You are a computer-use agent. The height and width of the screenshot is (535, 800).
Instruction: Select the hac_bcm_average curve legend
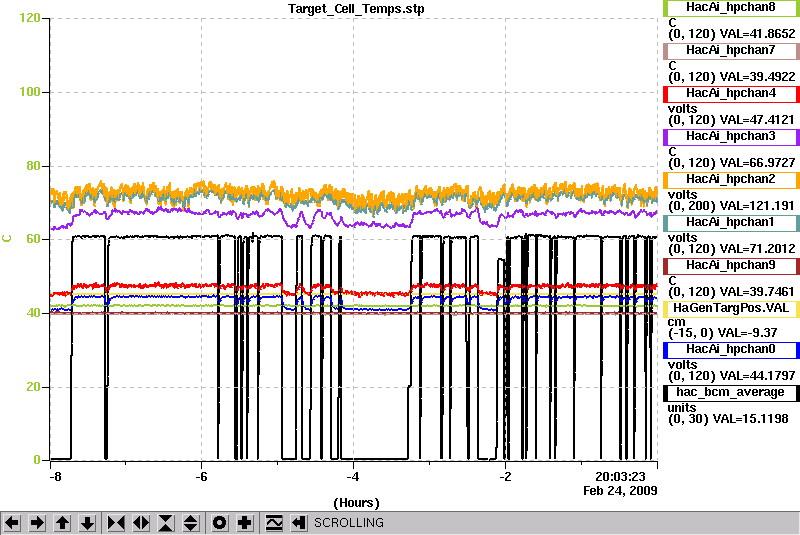(731, 393)
